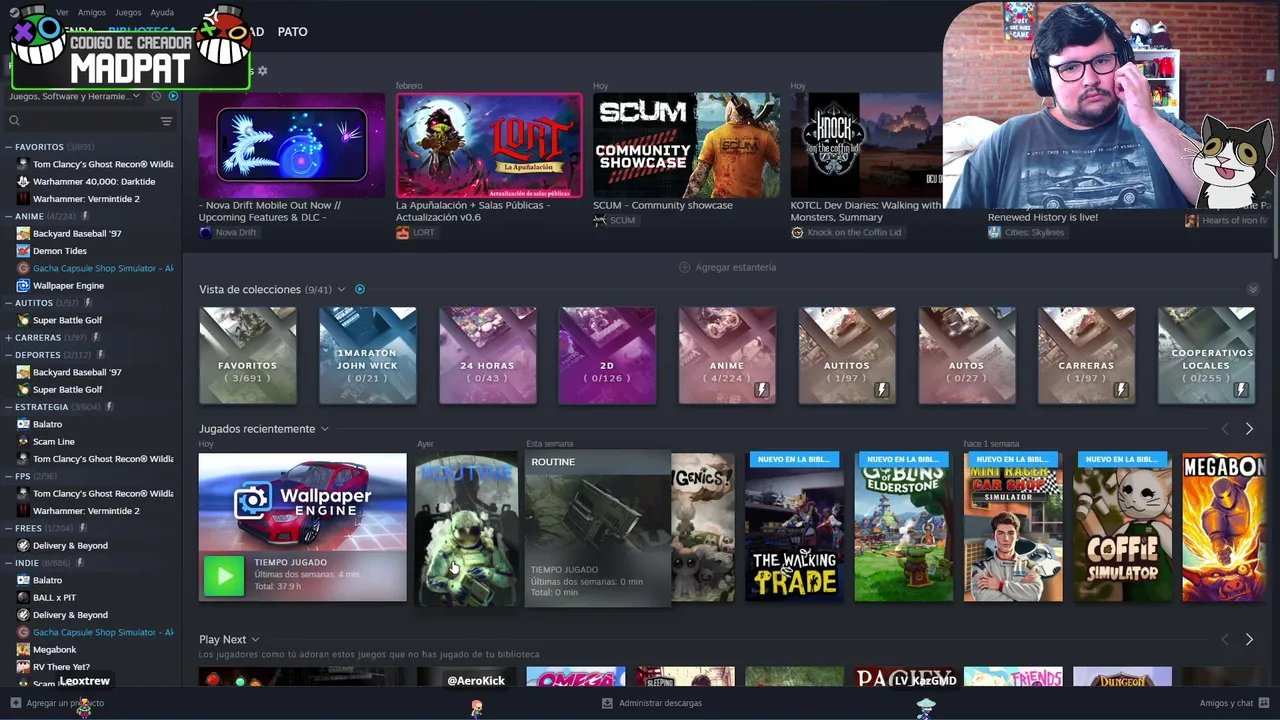Click the Balatro icon under ESTRATEGIA
1280x720 pixels.
(x=23, y=424)
